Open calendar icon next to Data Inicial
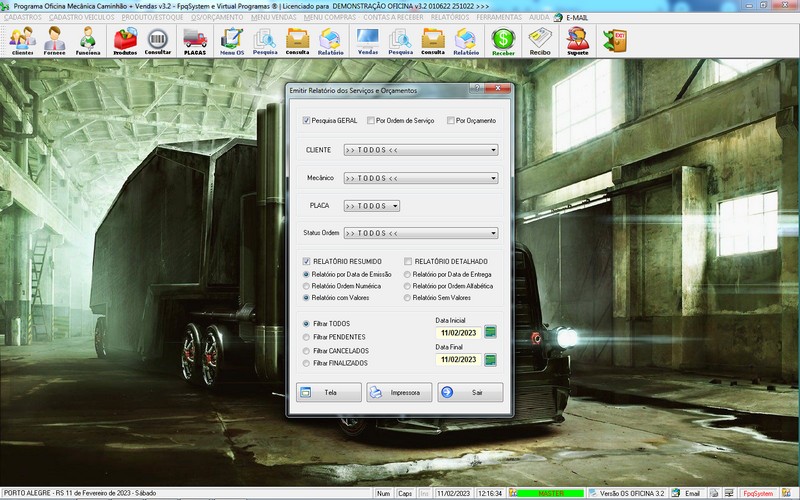Image resolution: width=800 pixels, height=500 pixels. (x=490, y=332)
